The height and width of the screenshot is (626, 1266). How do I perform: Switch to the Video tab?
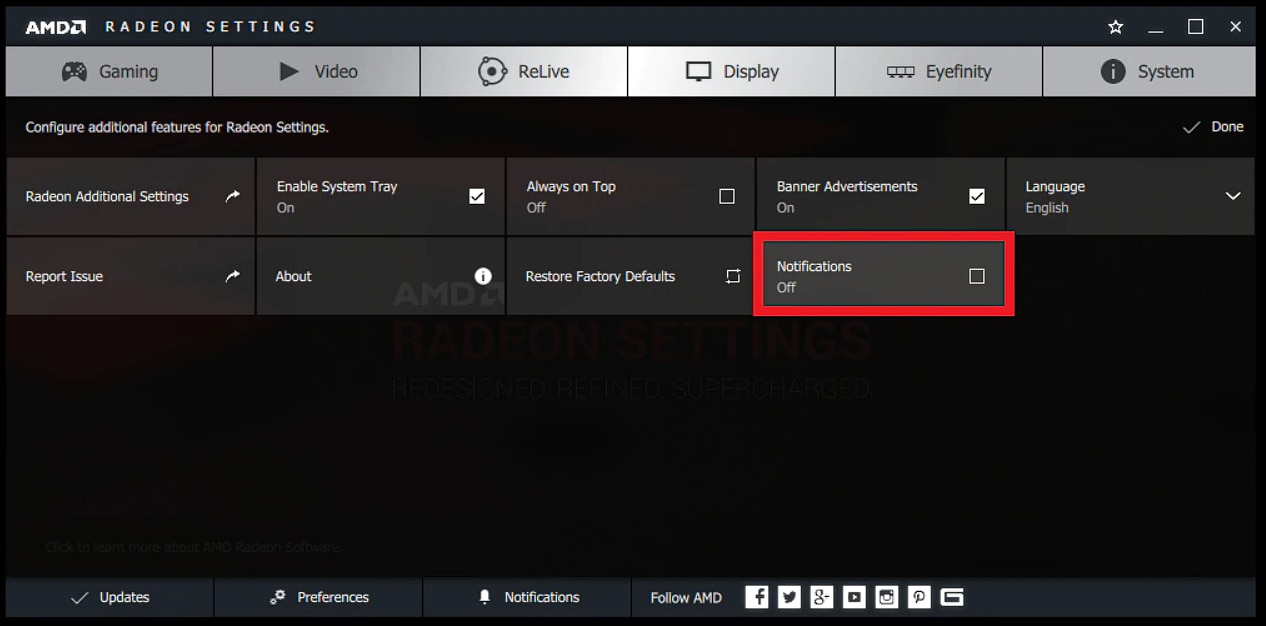(x=316, y=71)
